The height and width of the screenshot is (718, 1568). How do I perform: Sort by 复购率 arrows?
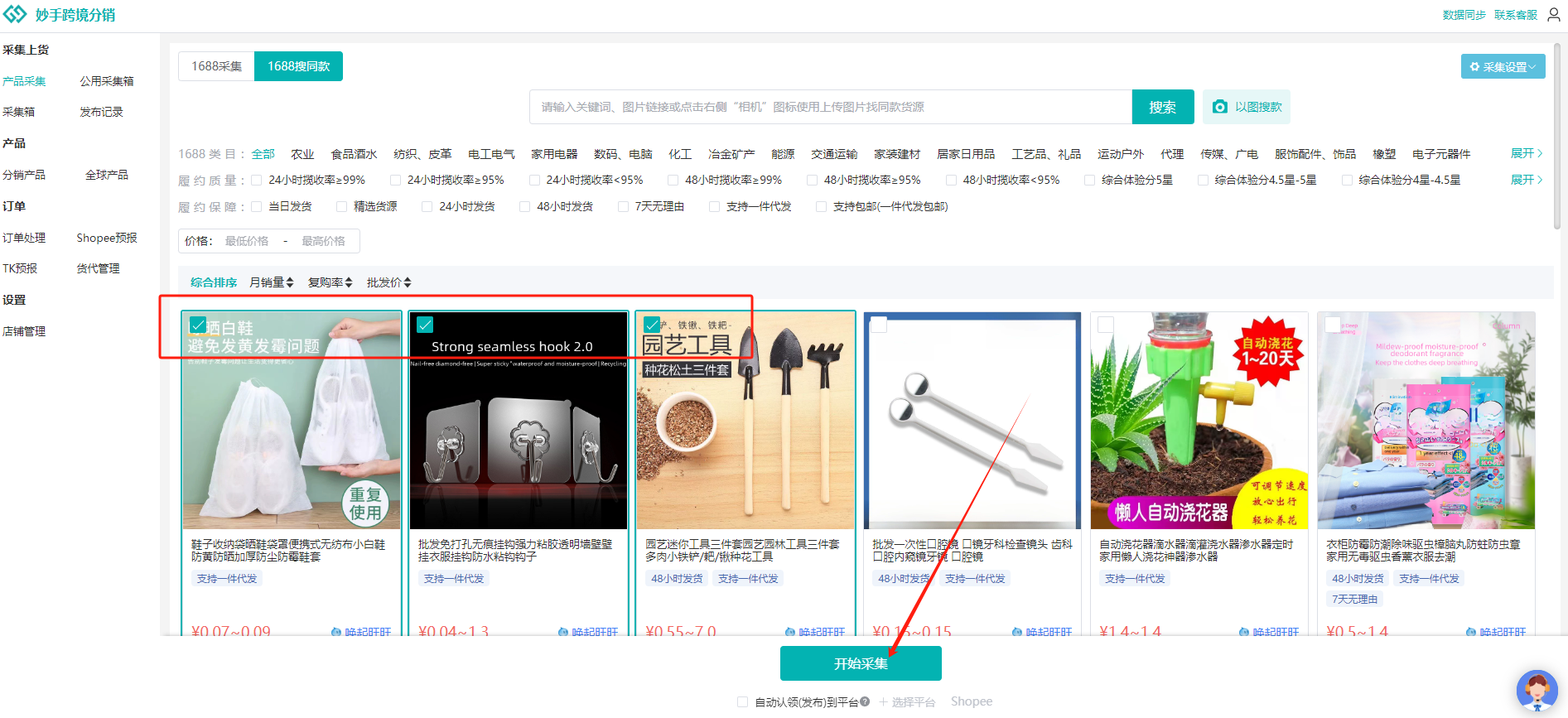[349, 282]
